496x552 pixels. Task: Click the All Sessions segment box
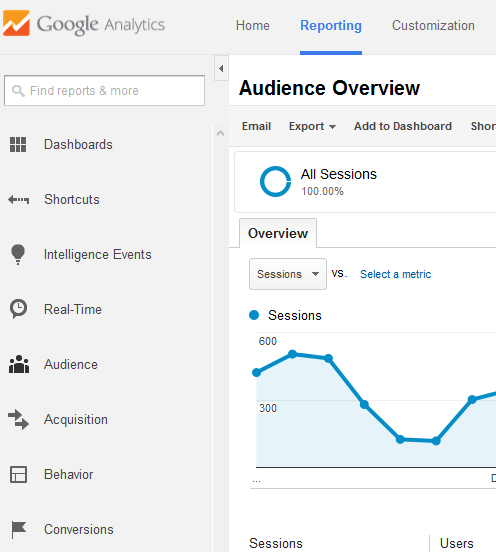(x=365, y=182)
